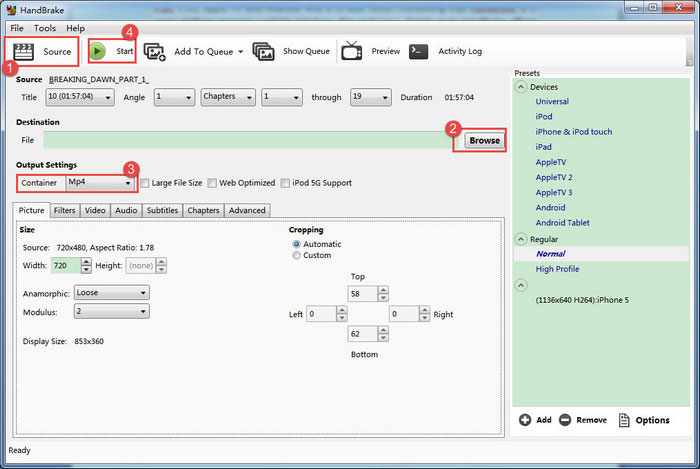
Task: Select the AppleTV 3 preset
Action: pos(554,192)
